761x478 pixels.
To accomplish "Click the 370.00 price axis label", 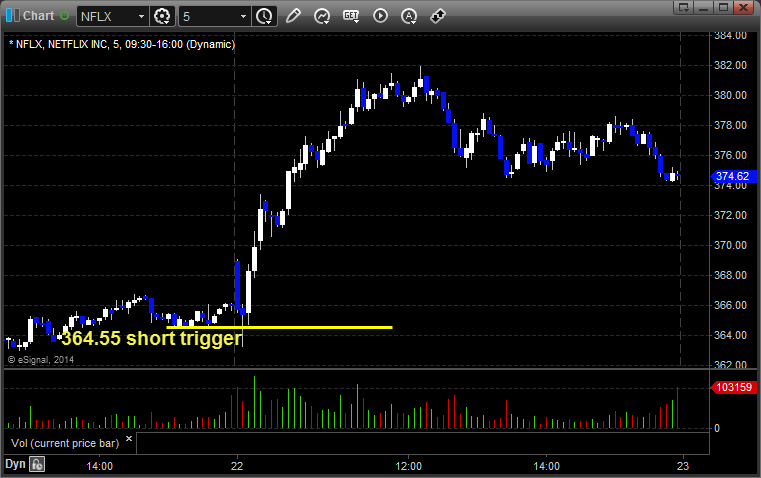I will click(730, 245).
